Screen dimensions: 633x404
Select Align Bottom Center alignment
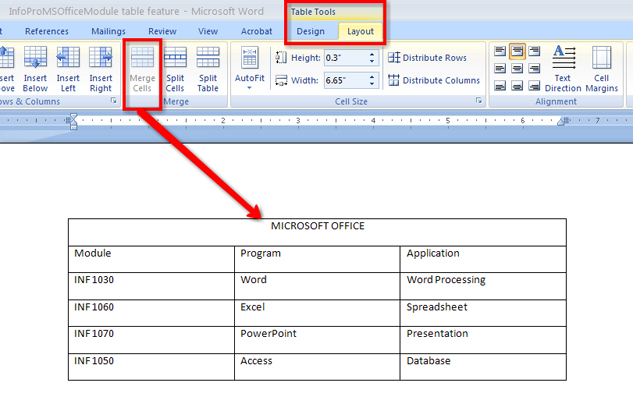click(x=517, y=86)
